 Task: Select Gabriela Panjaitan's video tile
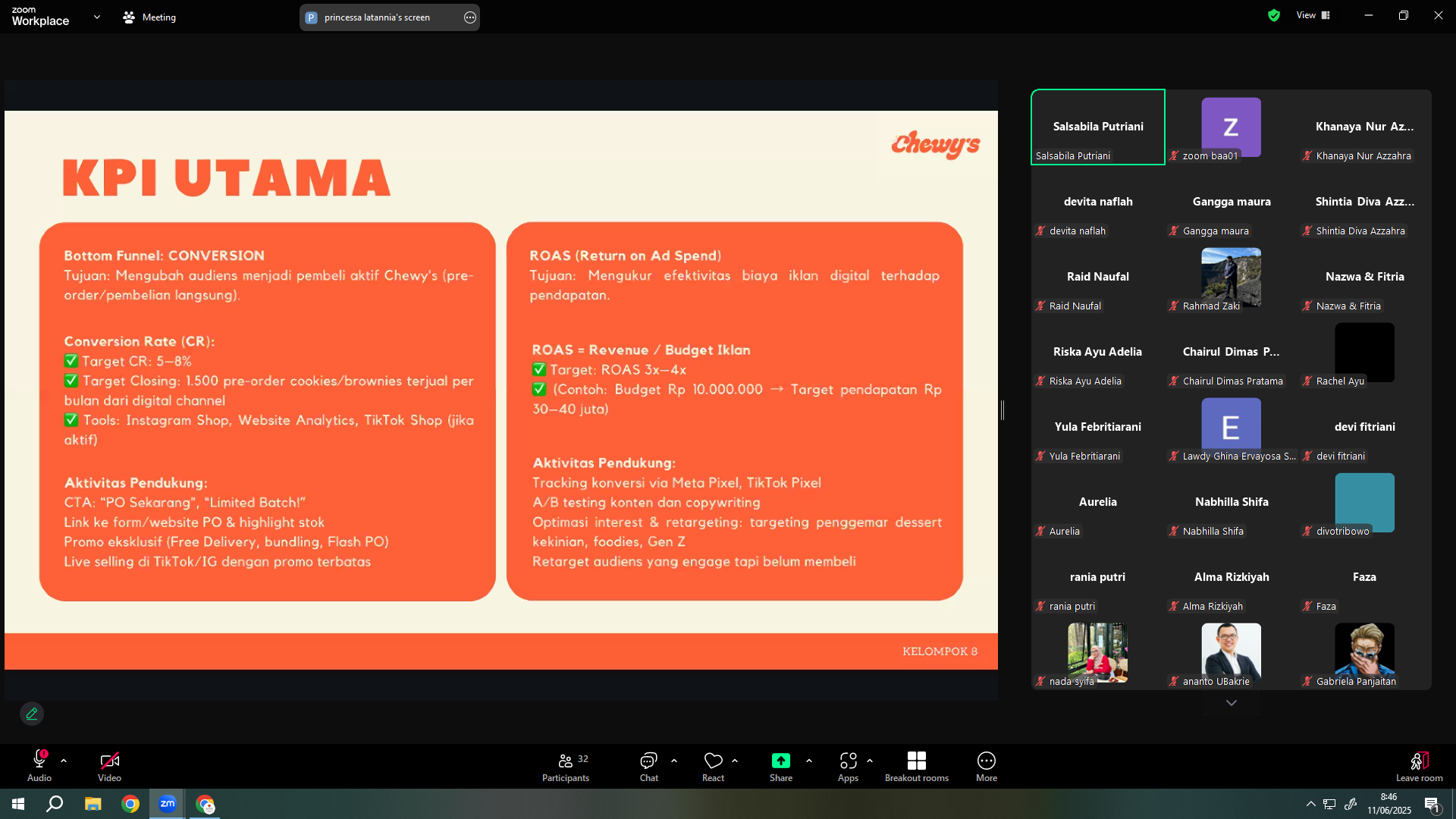coord(1365,652)
